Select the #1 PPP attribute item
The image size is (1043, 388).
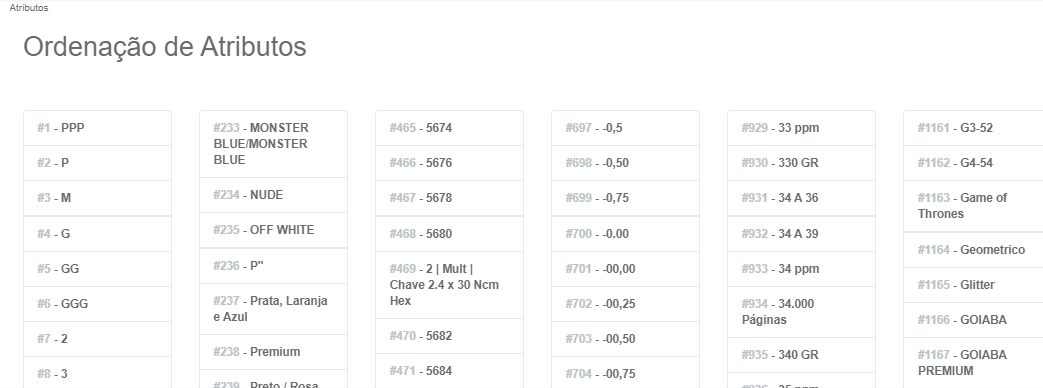[x=97, y=128]
